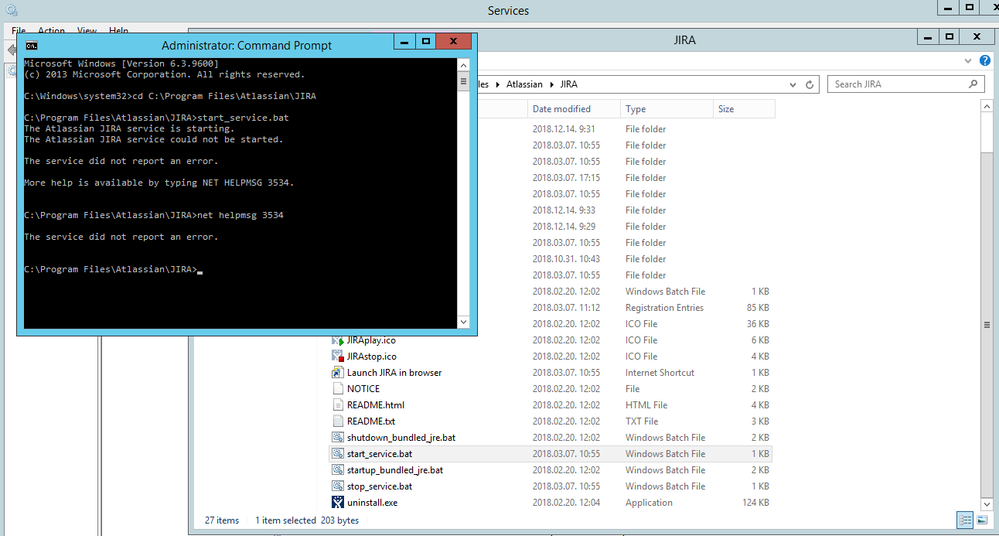Open the Action menu in Services
This screenshot has width=999, height=536.
(x=51, y=31)
